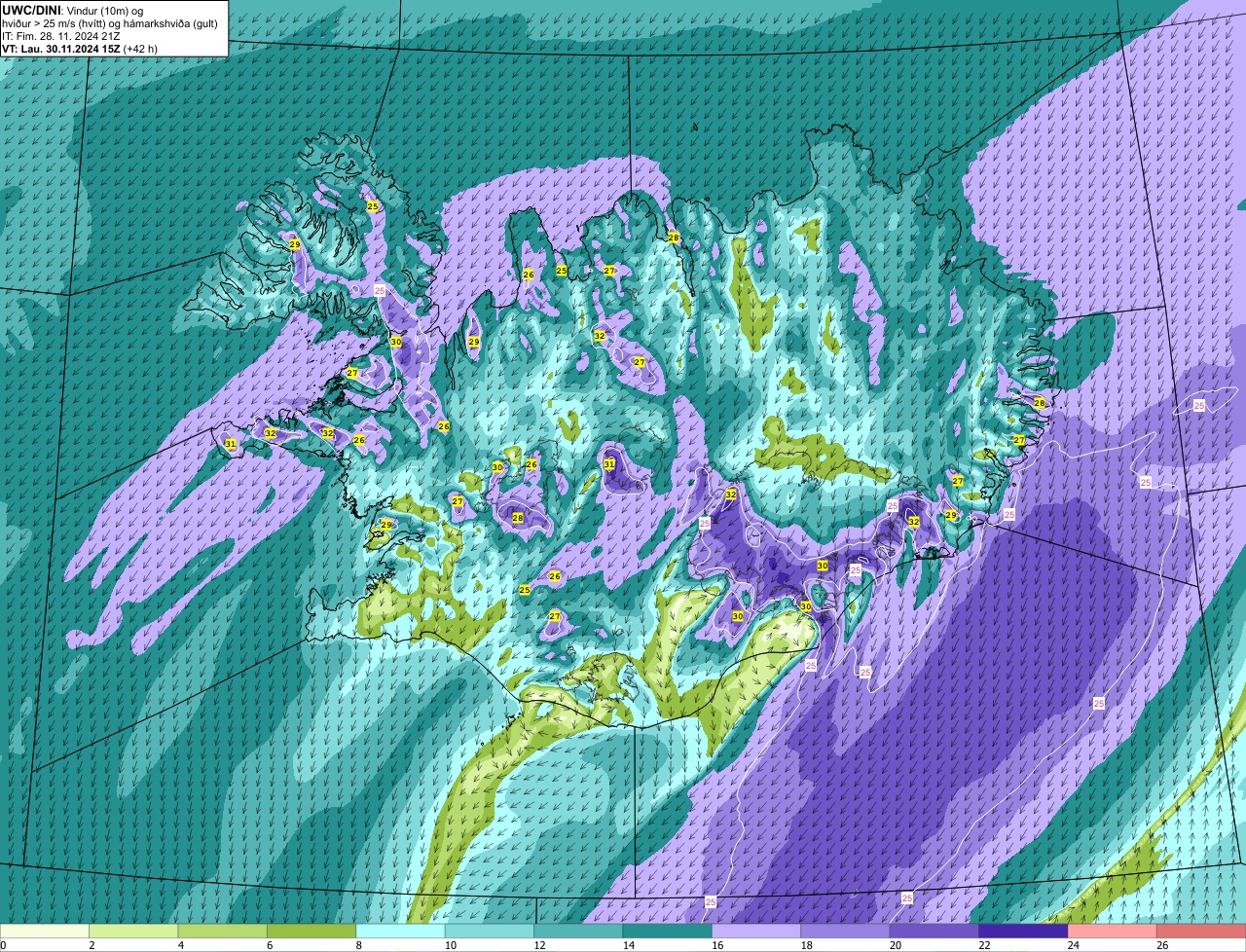Select the 2–4 m/s light yellow-green legend swatch
The width and height of the screenshot is (1246, 952).
(133, 932)
